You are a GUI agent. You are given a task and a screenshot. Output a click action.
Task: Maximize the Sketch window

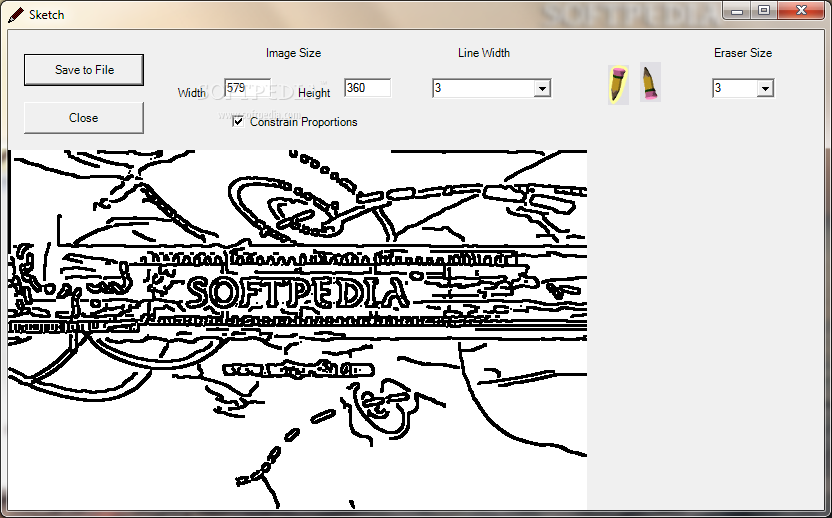[x=764, y=10]
